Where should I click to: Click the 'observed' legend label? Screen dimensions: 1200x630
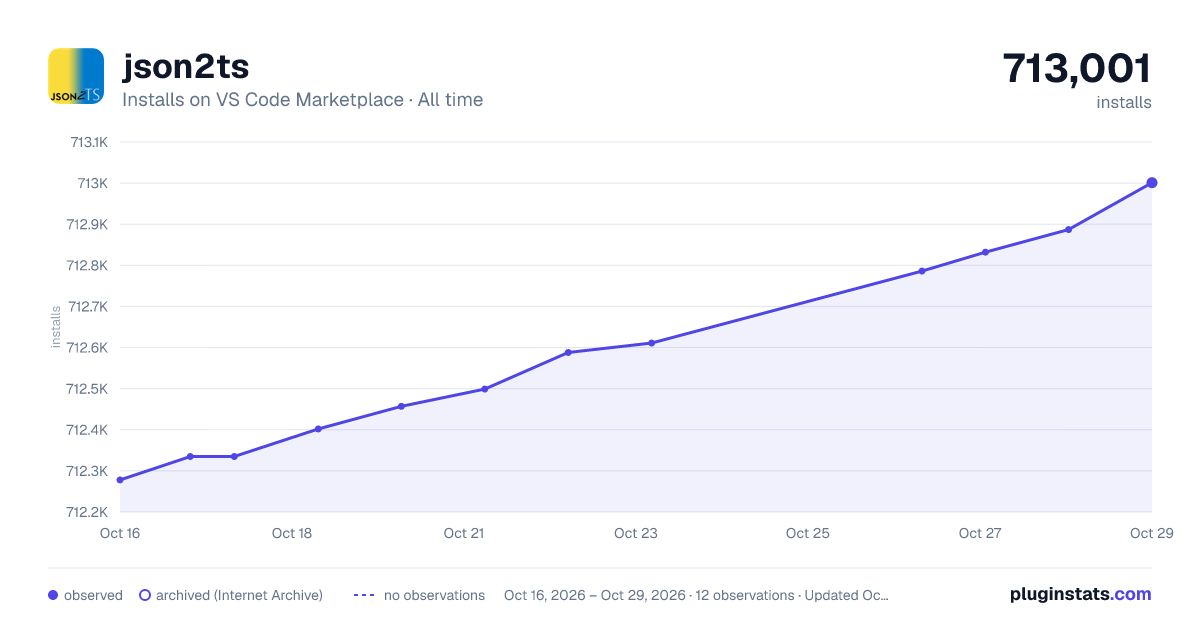click(x=93, y=595)
